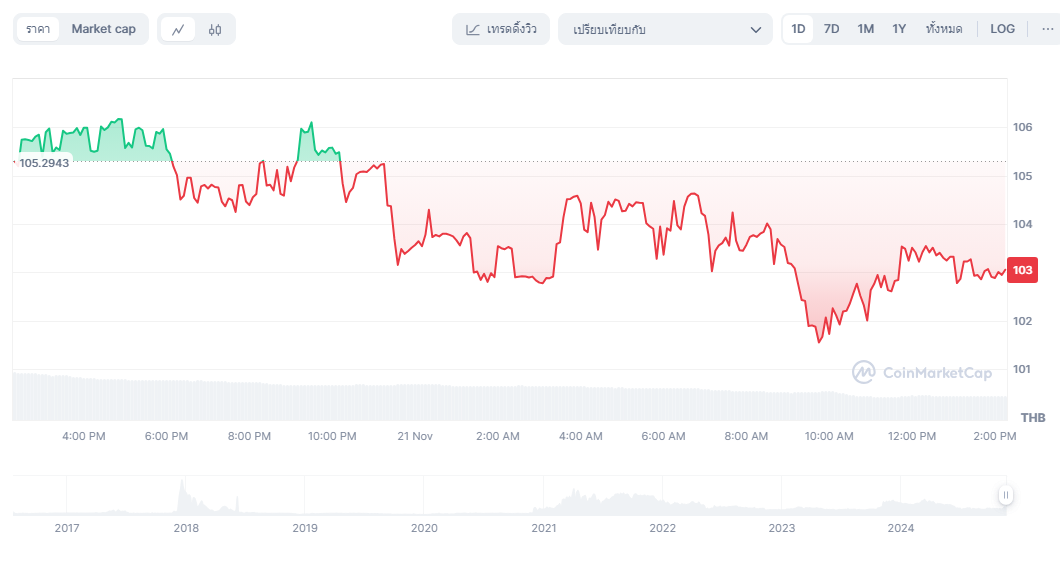Viewport: 1060px width, 565px height.
Task: Click 2021 on the timeline navigator
Action: pos(543,528)
